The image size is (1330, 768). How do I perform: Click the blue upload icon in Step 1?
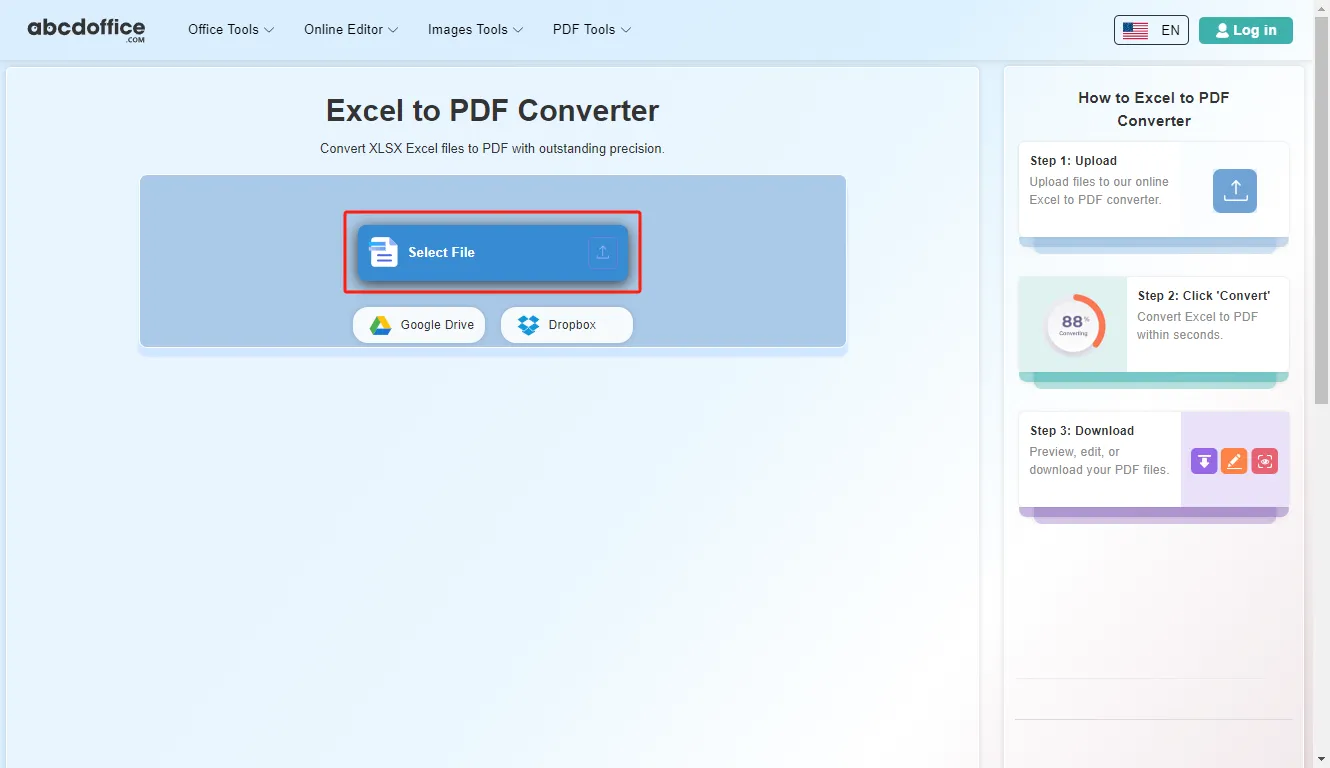click(x=1235, y=190)
